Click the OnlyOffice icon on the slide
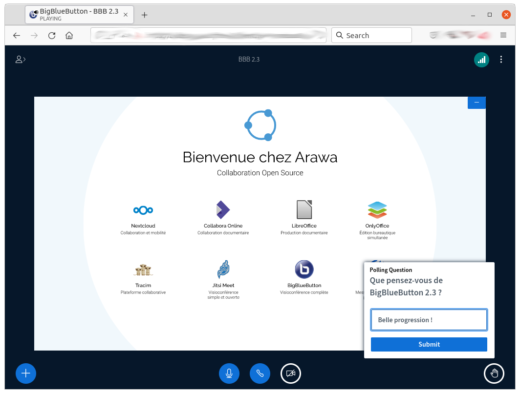The image size is (520, 394). [x=377, y=210]
